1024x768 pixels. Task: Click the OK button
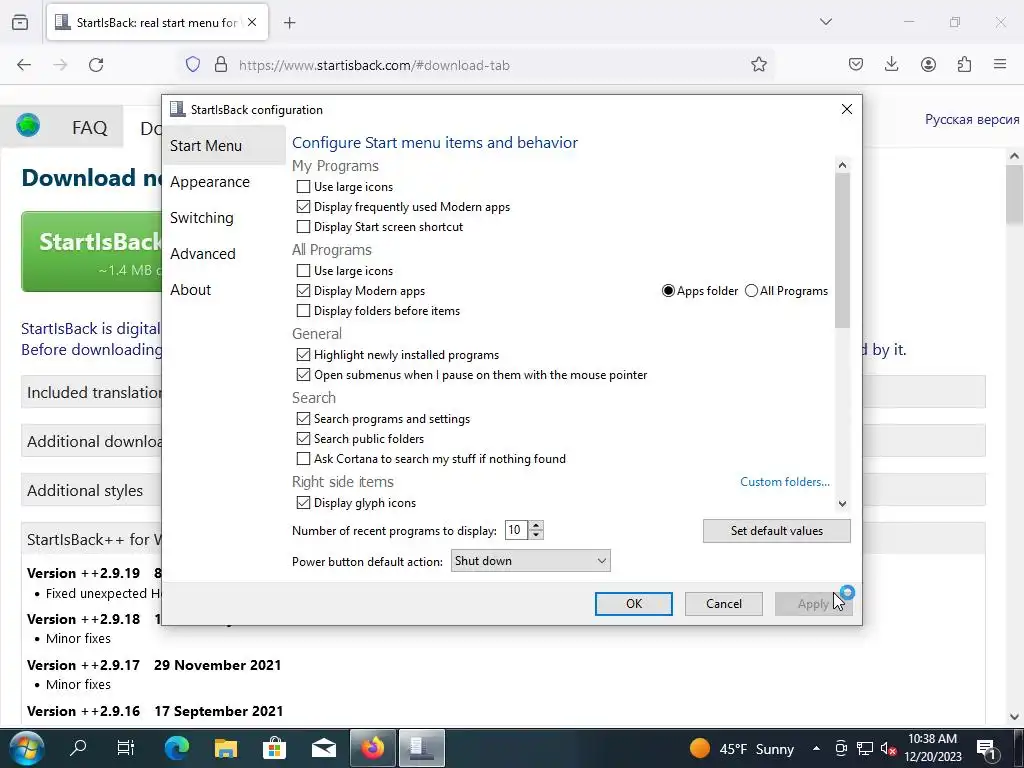[x=633, y=604]
